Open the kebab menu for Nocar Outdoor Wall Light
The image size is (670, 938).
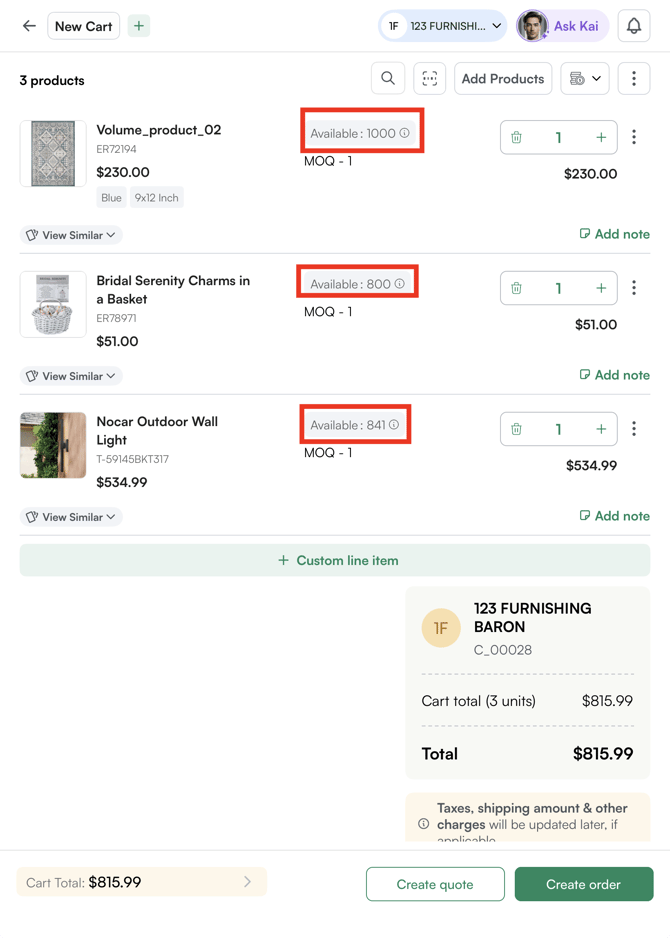[x=634, y=428]
